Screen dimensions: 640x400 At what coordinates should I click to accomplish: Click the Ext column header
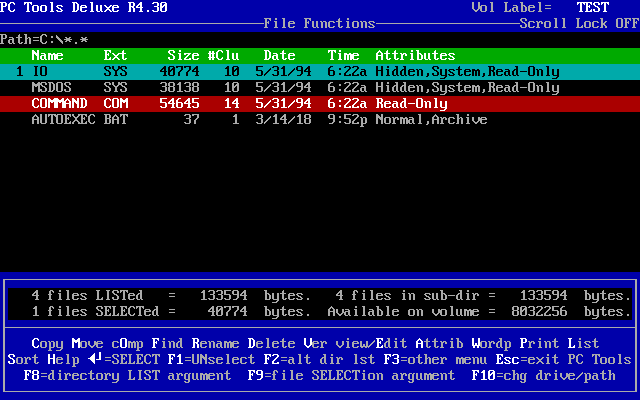tap(116, 56)
